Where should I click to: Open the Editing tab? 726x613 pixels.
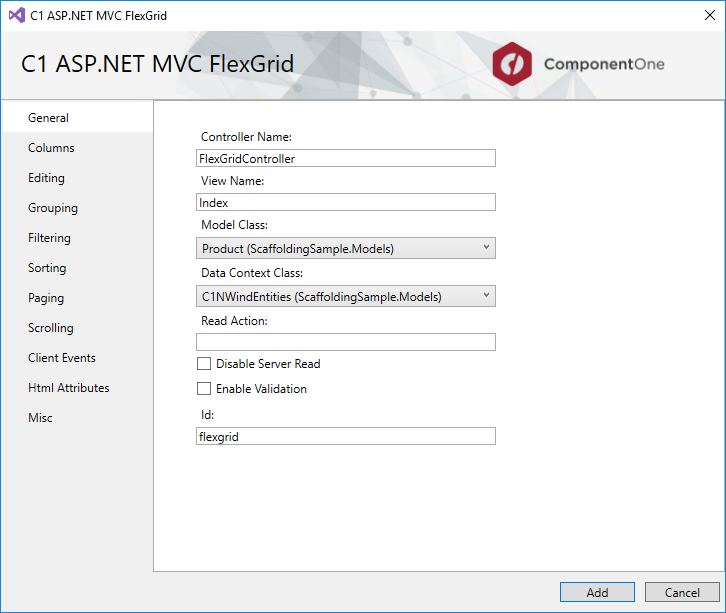tap(46, 178)
